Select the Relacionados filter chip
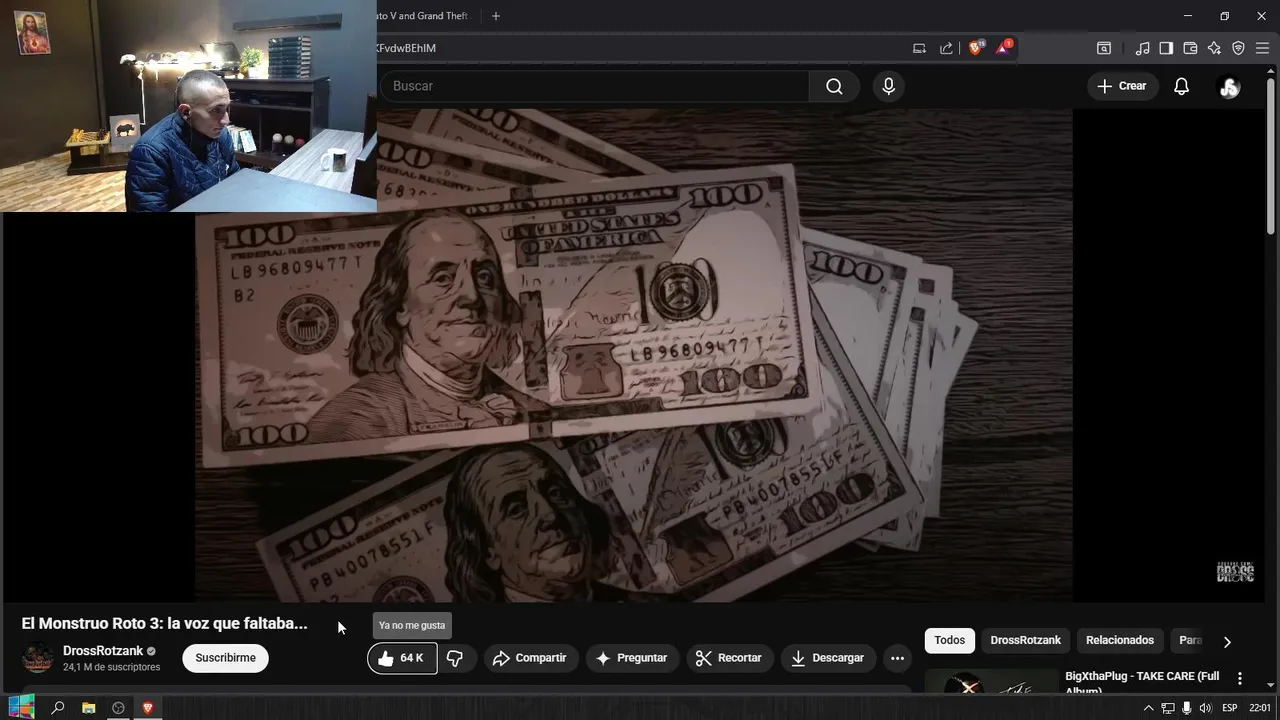 (x=1120, y=640)
